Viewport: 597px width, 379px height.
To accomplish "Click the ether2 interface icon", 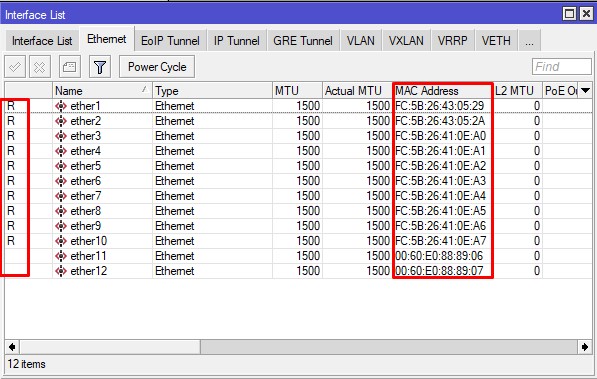I will point(61,121).
